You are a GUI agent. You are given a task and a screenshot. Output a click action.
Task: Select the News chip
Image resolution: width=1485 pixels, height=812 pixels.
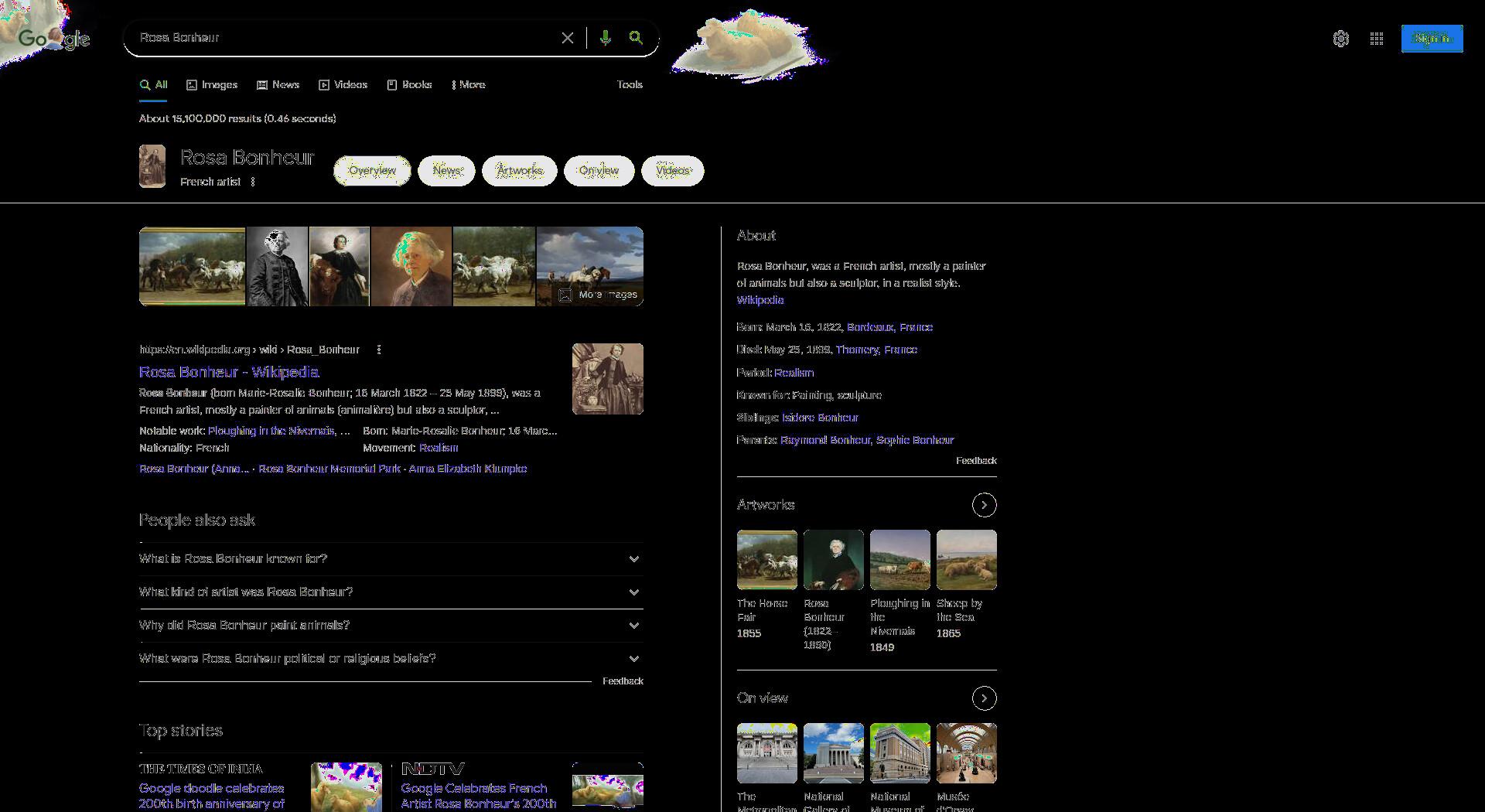(x=446, y=171)
